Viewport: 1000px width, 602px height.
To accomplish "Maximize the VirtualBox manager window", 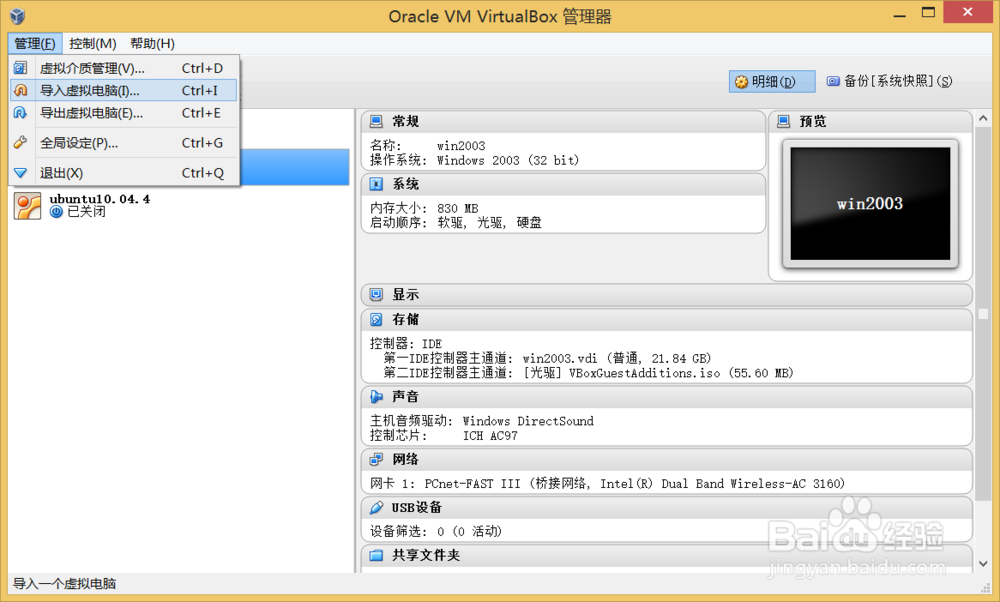I will (929, 13).
